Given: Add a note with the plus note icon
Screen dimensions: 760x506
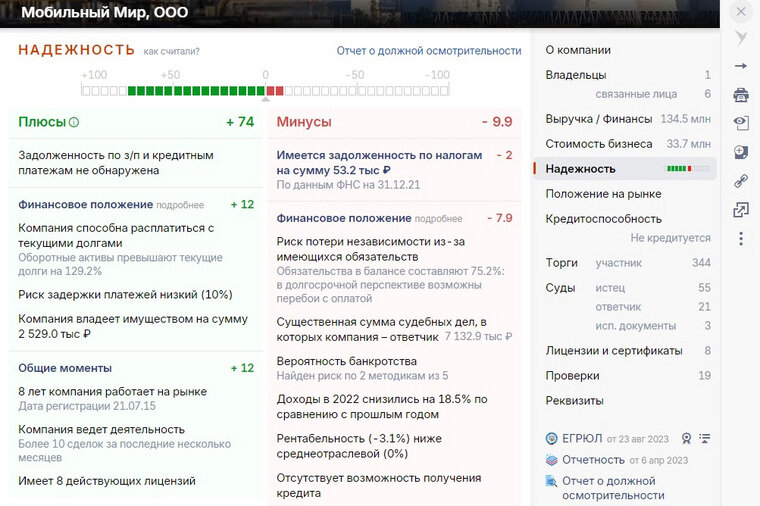Looking at the screenshot, I should [x=741, y=152].
